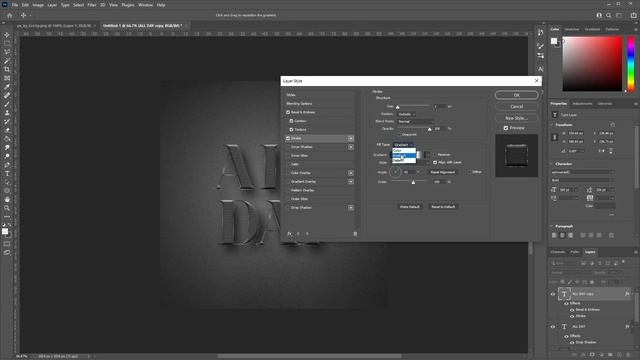Hide the ALL DAY copy layer

tap(553, 294)
